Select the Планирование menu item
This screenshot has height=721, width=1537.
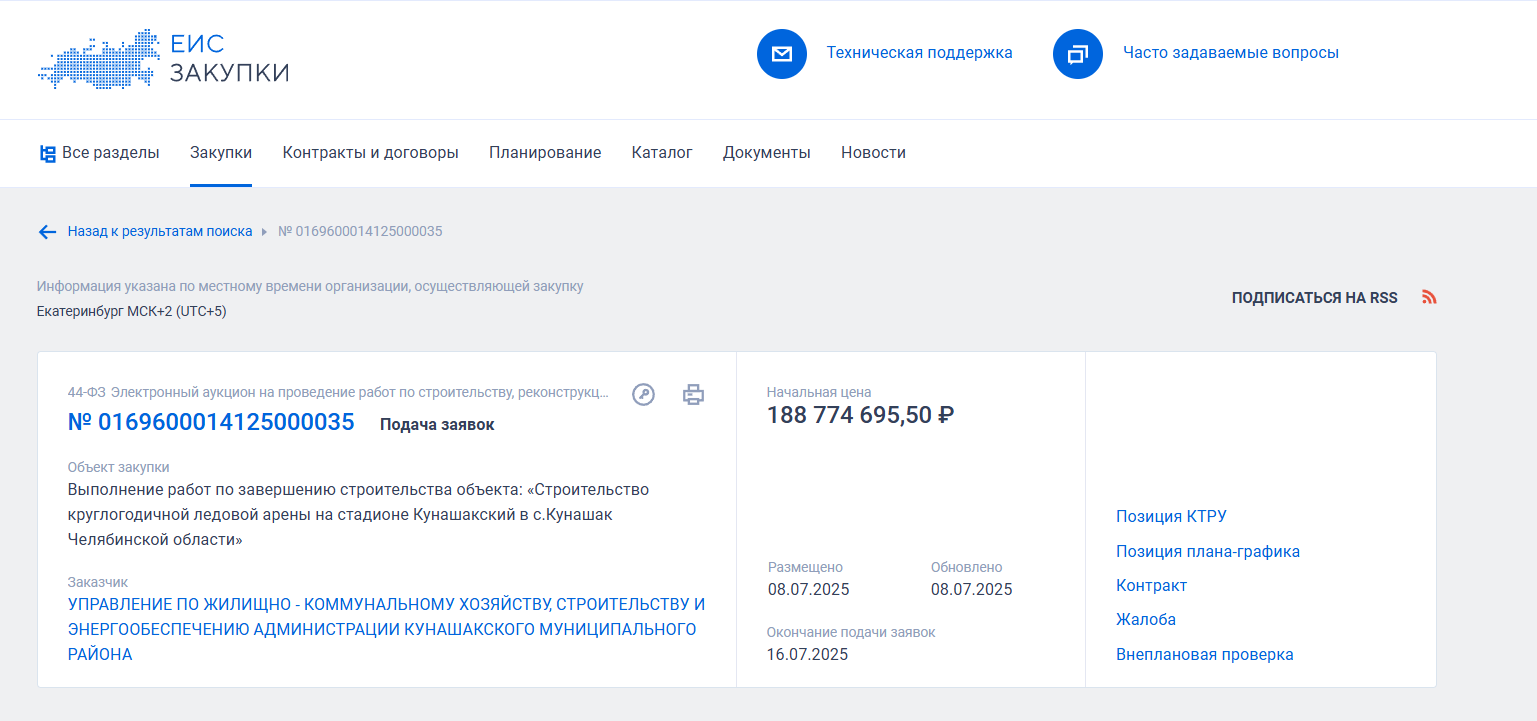tap(545, 153)
